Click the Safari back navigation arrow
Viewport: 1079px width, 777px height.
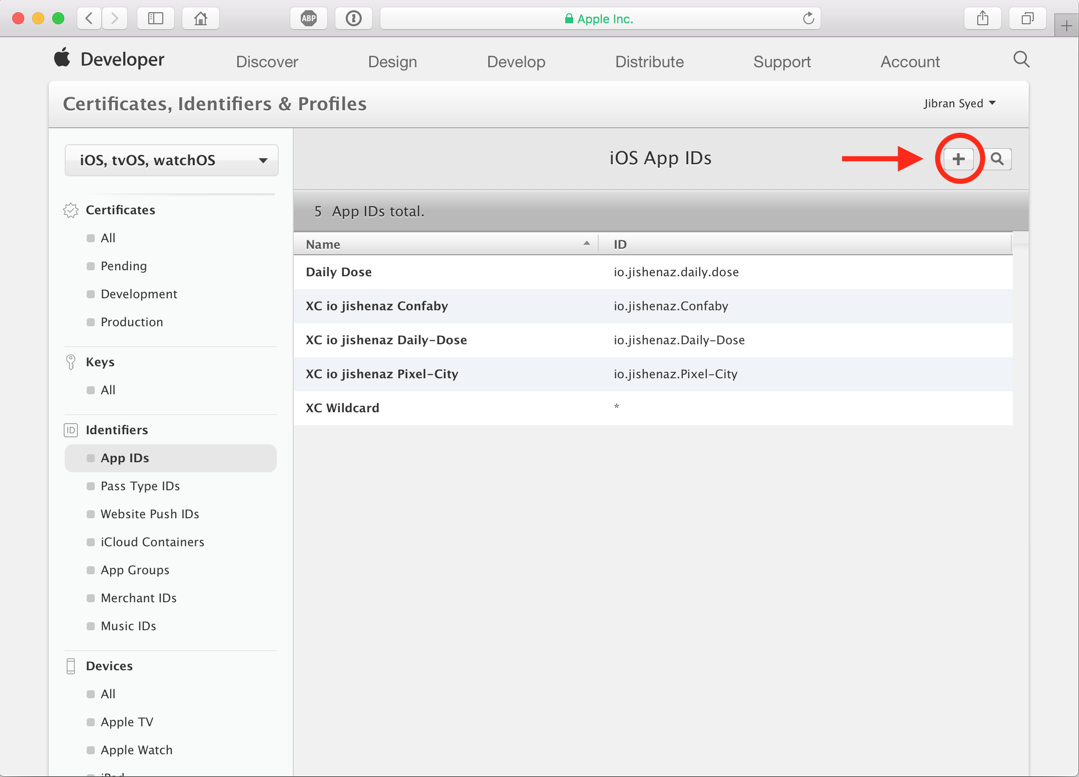[x=89, y=19]
